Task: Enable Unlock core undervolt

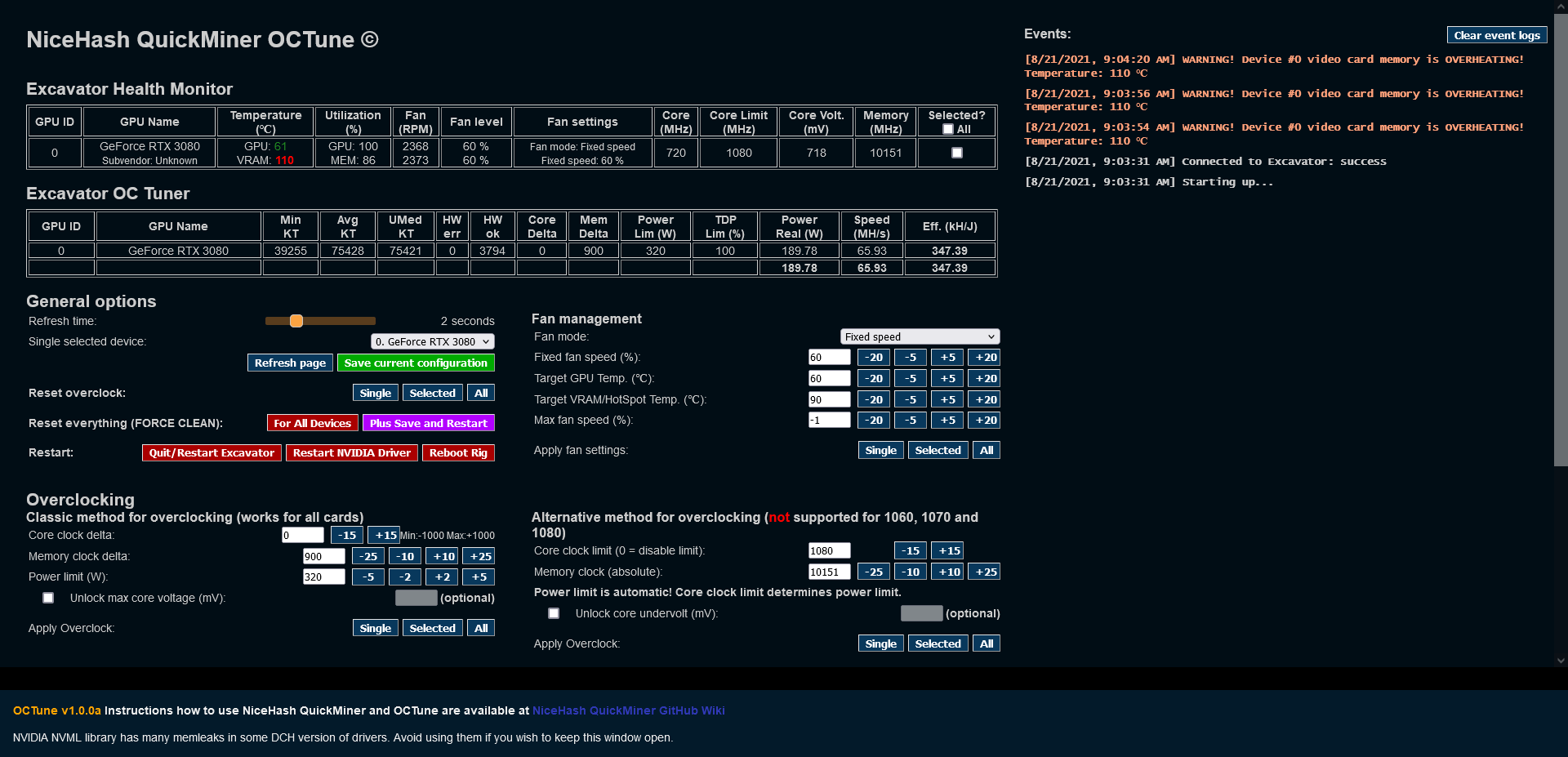Action: point(554,612)
